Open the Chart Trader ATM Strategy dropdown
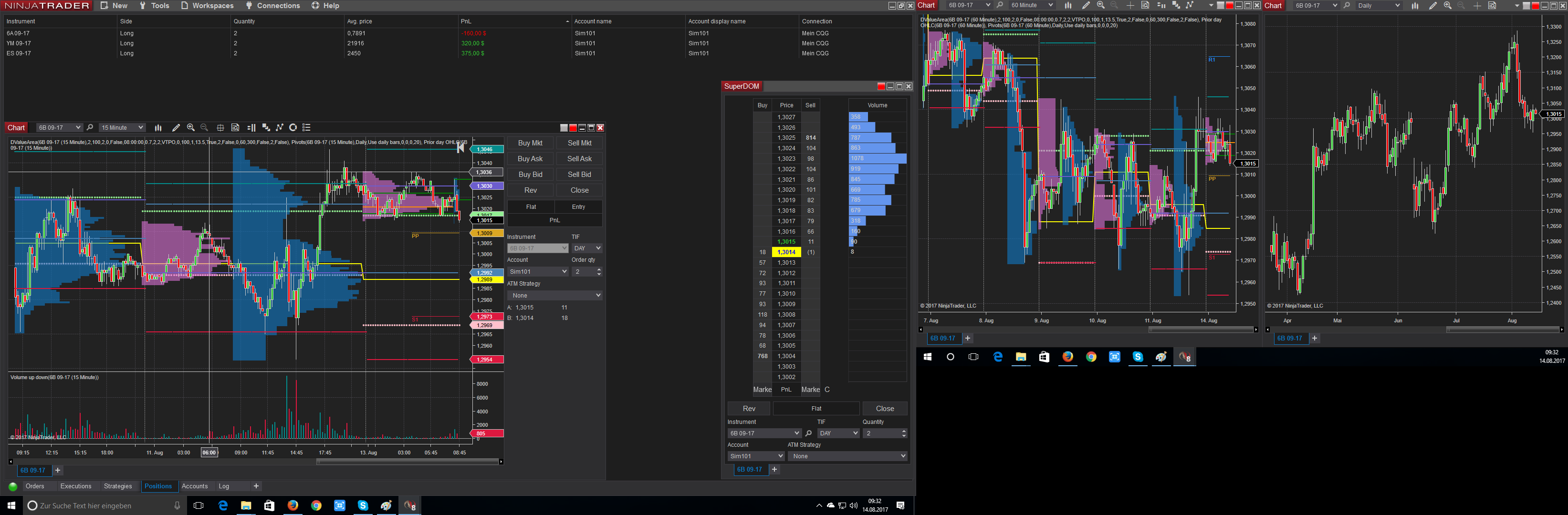The width and height of the screenshot is (1568, 515). click(554, 296)
